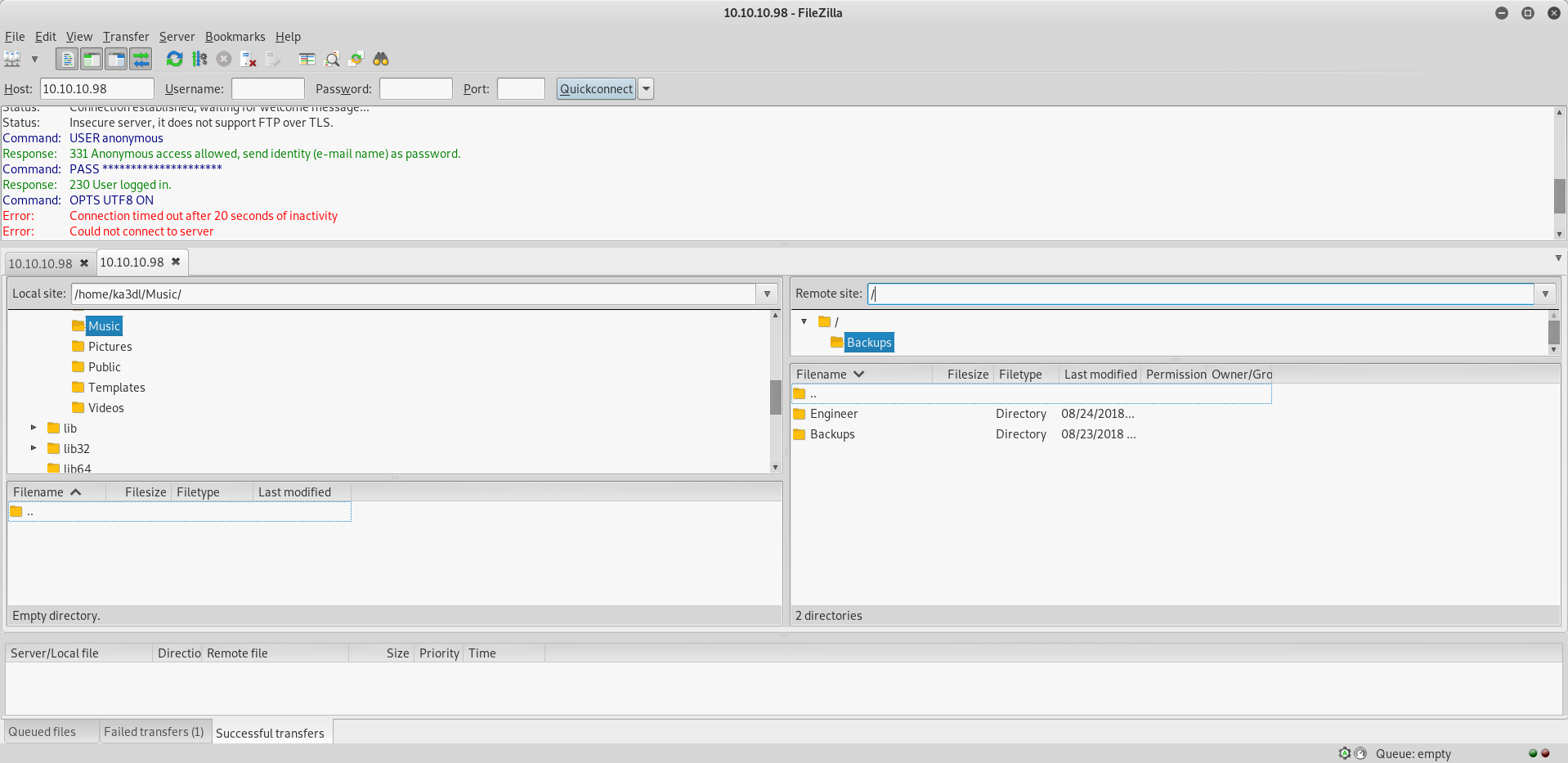Open the View menu
The image size is (1568, 763).
point(79,37)
